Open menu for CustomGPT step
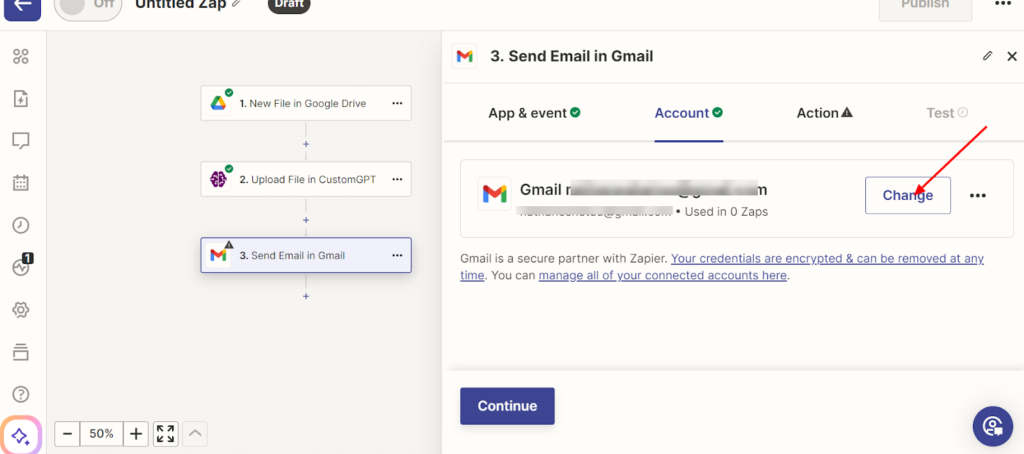Viewport: 1024px width, 454px height. click(x=397, y=179)
